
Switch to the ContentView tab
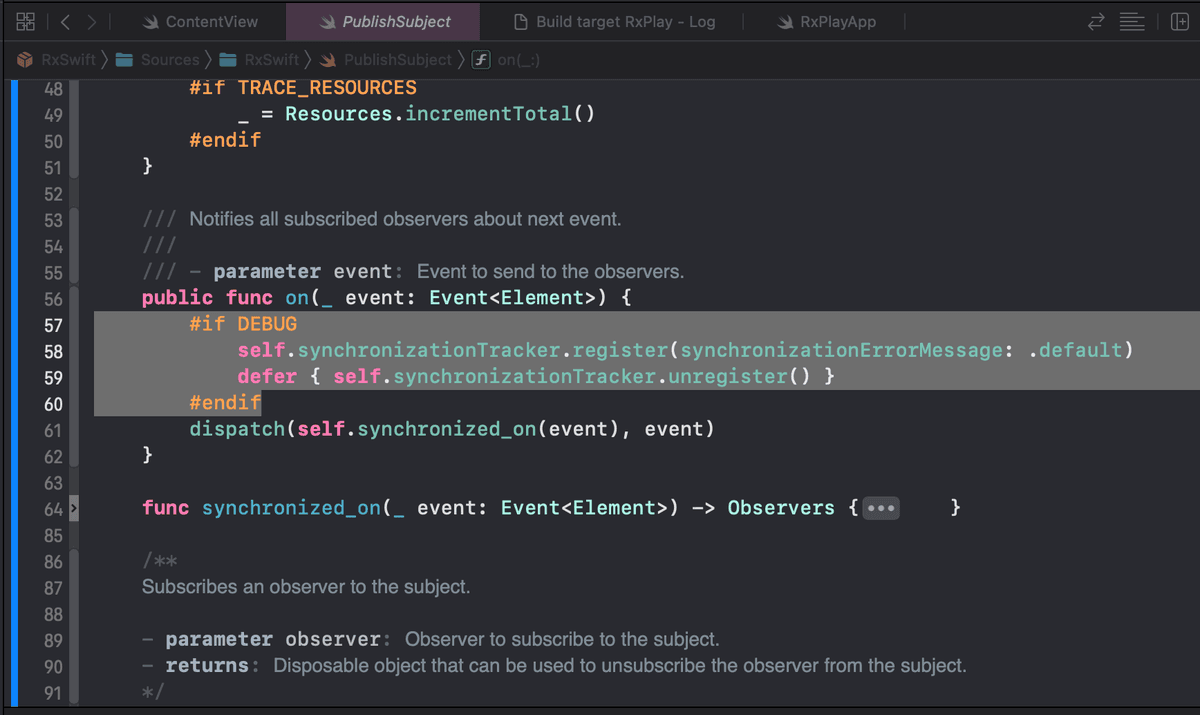pos(200,21)
